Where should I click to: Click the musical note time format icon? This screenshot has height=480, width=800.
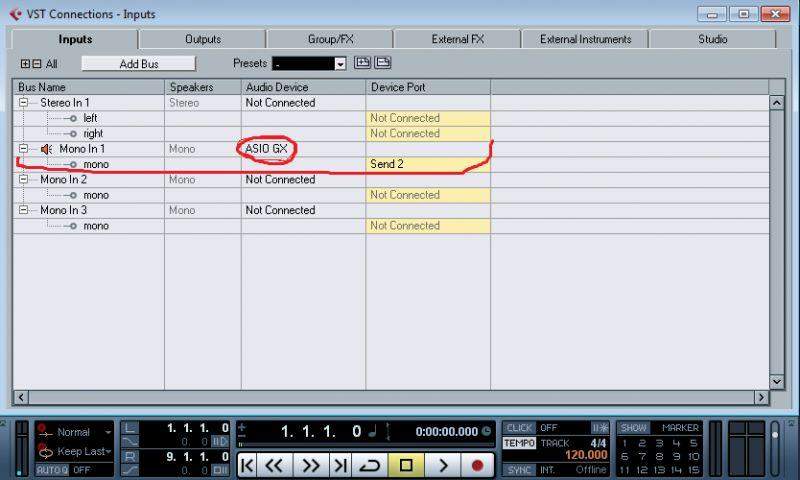tap(373, 432)
